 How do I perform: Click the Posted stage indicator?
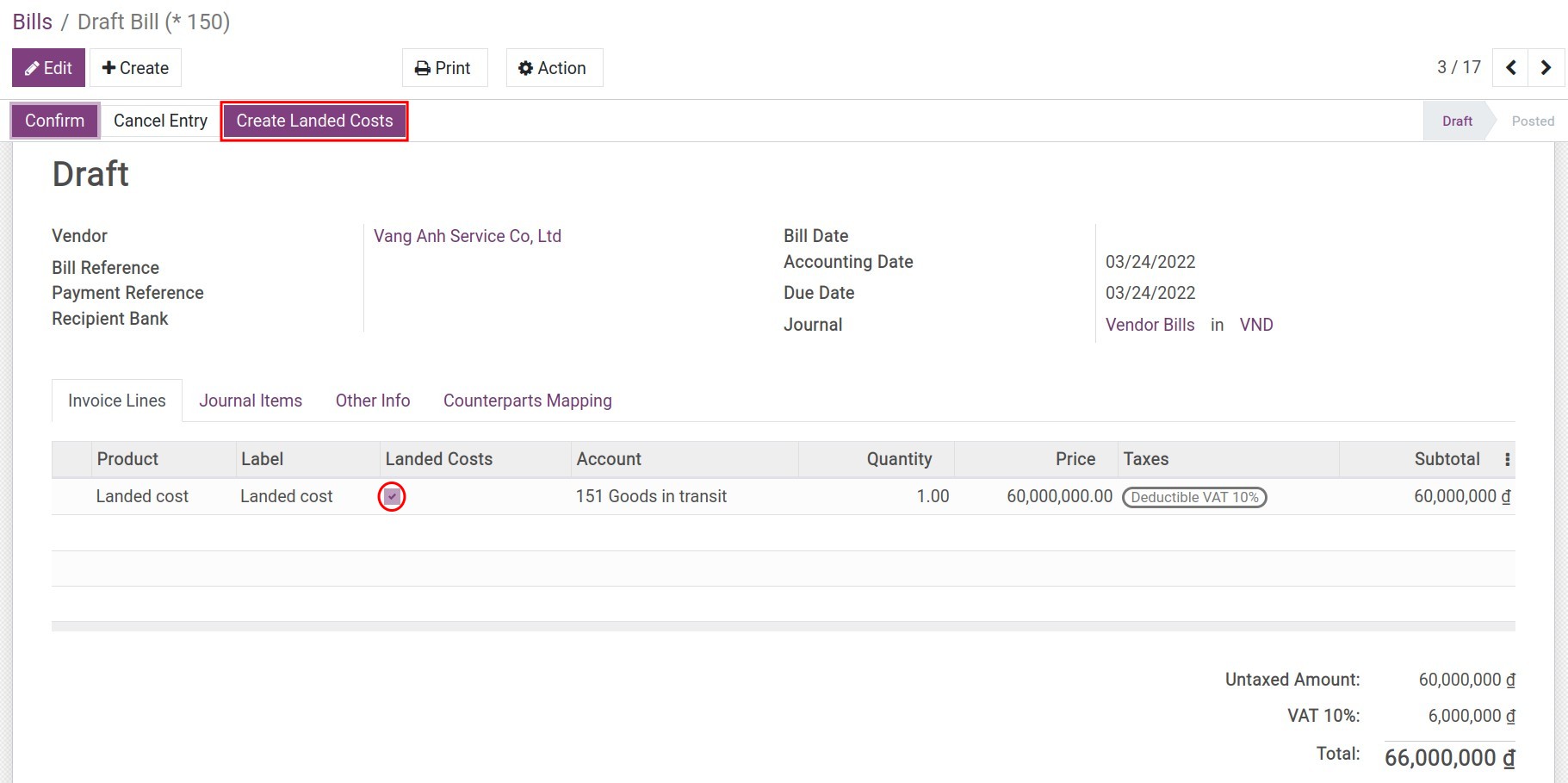[x=1533, y=121]
